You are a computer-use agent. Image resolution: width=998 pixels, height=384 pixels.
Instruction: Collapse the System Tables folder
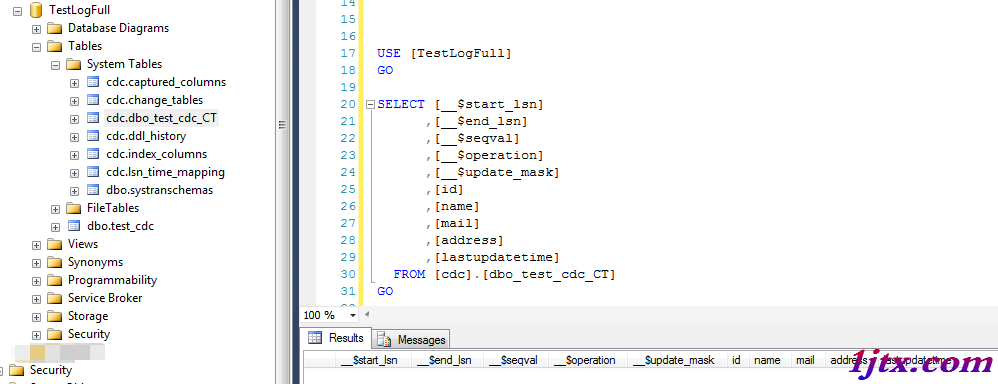point(55,64)
